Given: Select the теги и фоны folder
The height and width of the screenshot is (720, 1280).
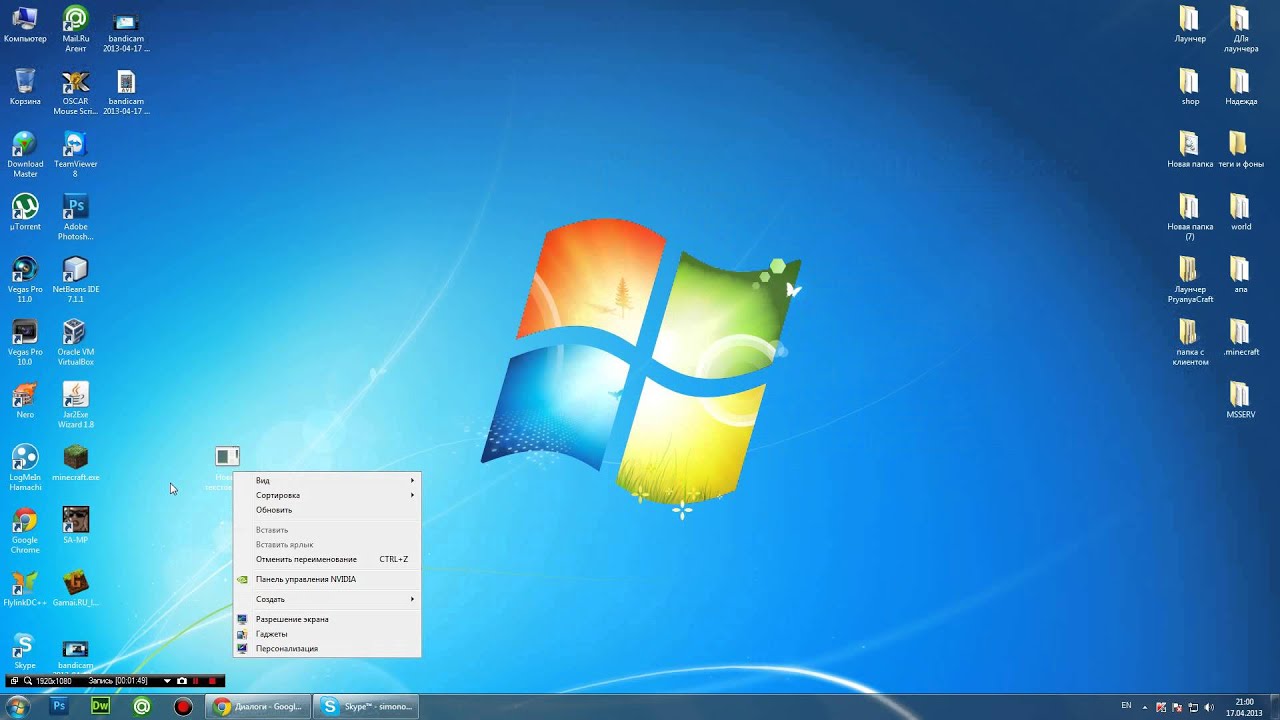Looking at the screenshot, I should [x=1240, y=149].
